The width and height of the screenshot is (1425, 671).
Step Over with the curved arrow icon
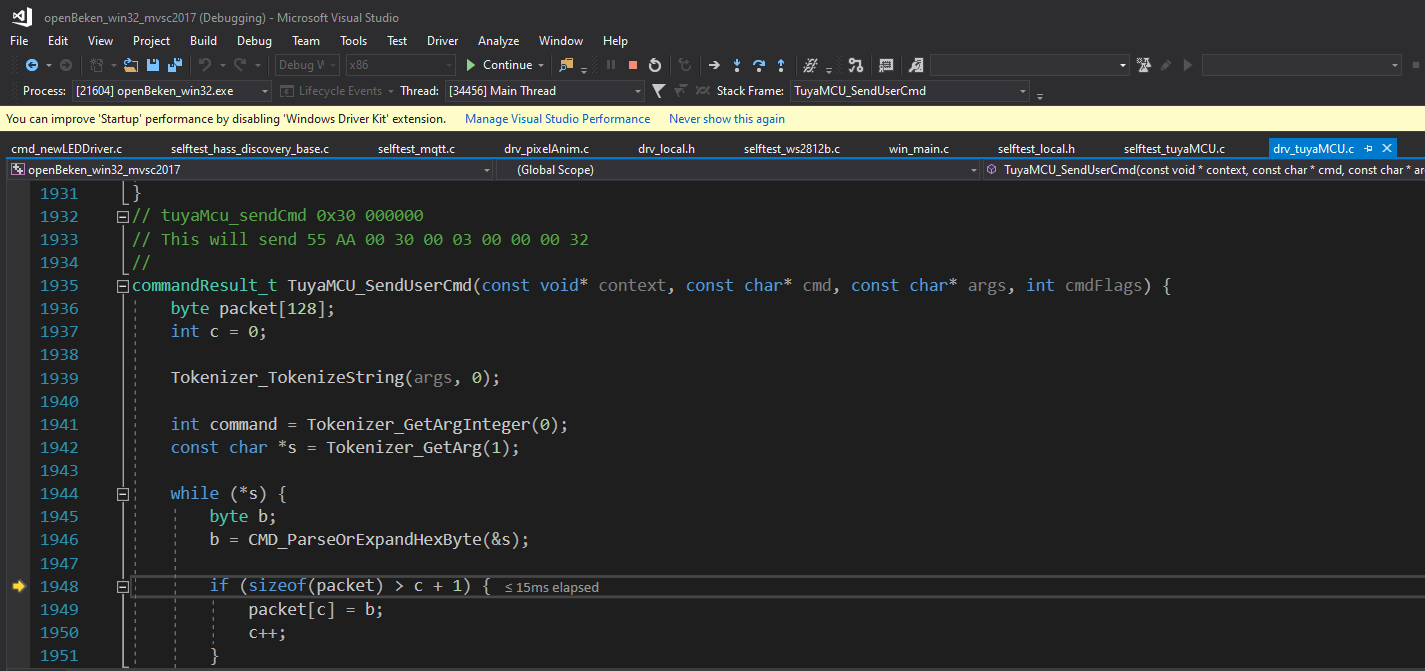click(759, 65)
